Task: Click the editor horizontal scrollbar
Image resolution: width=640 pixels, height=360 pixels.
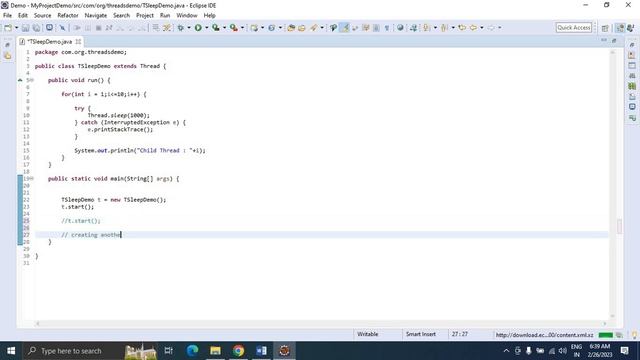Action: pyautogui.click(x=321, y=324)
